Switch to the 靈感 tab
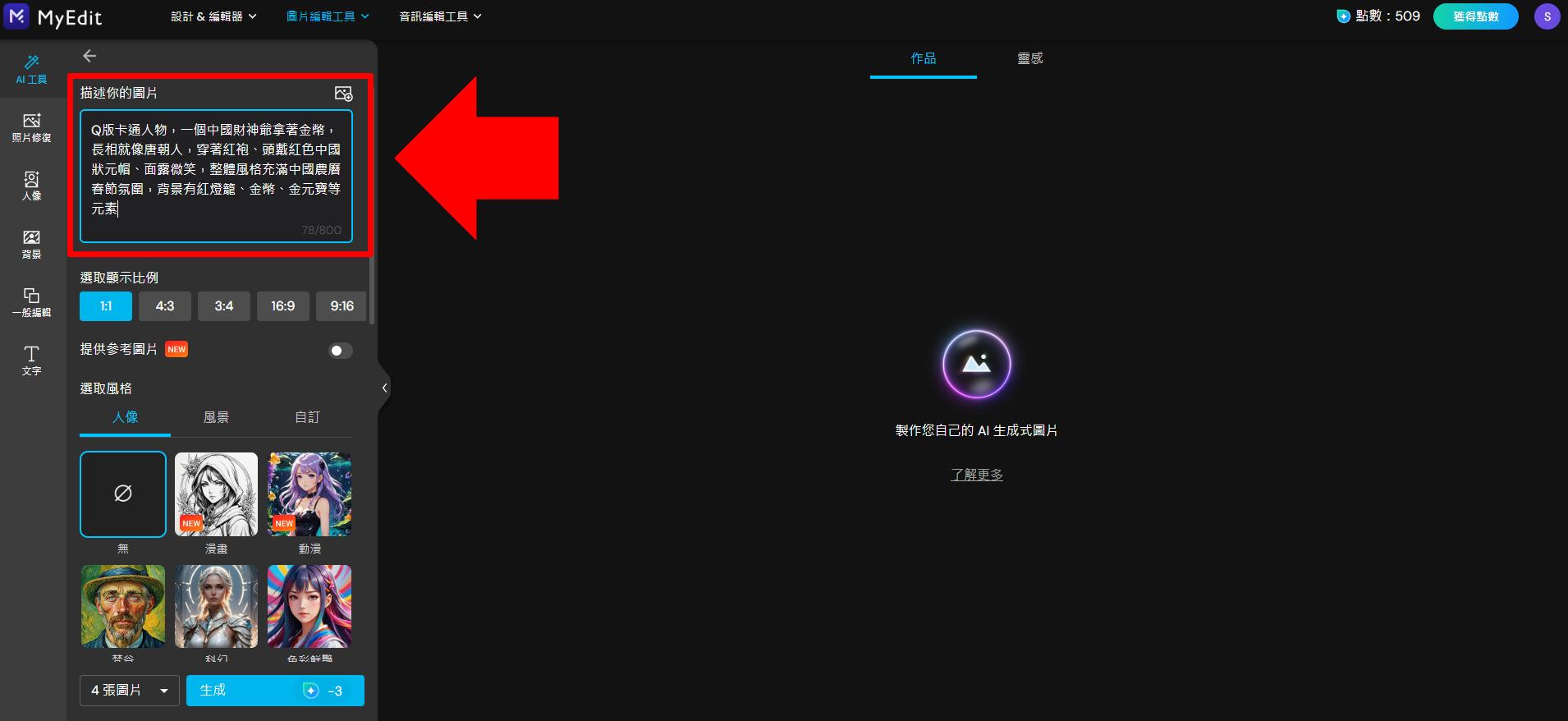Image resolution: width=1568 pixels, height=721 pixels. [x=1030, y=59]
